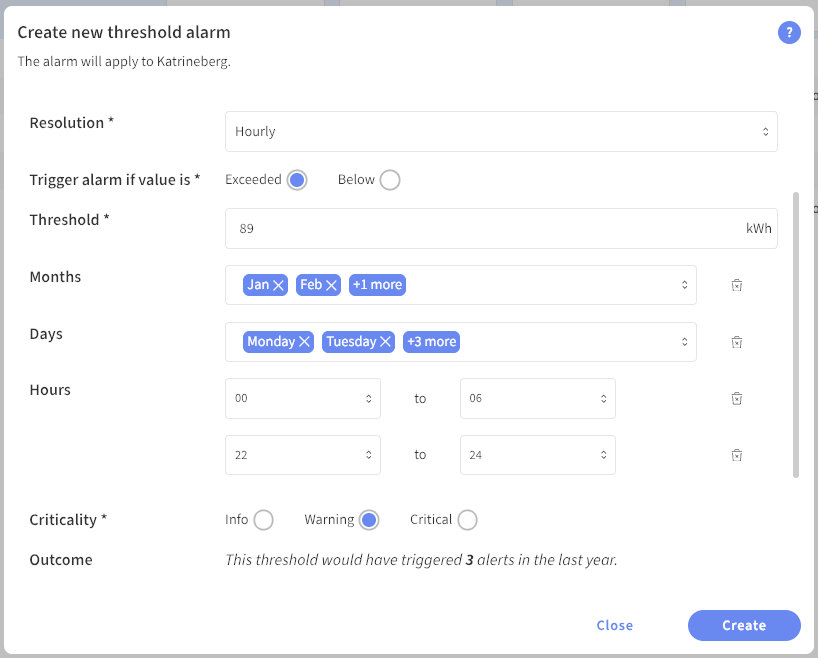Select the Below radio option
The width and height of the screenshot is (818, 658).
390,180
